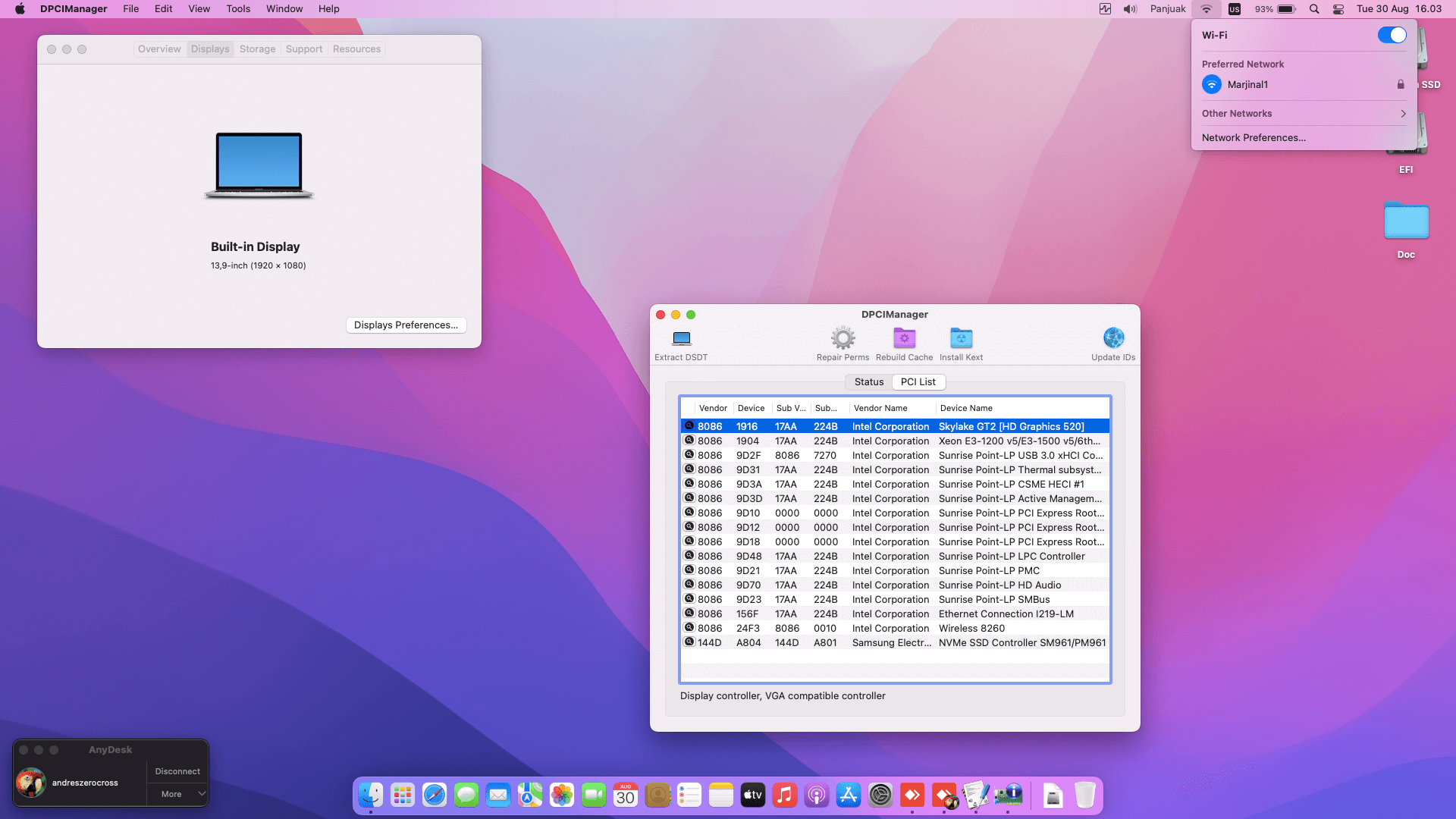
Task: Switch to the Storage tab
Action: (257, 49)
